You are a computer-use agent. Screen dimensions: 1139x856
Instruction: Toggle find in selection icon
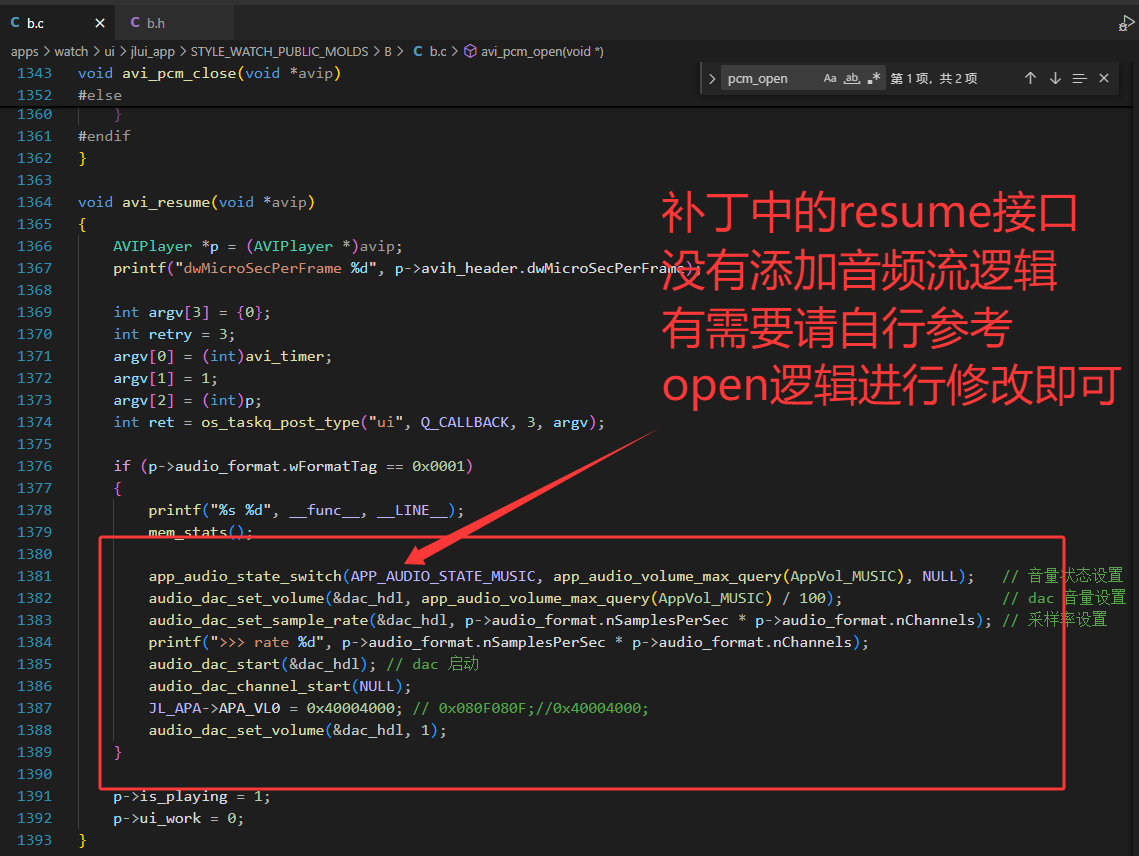pos(1079,78)
